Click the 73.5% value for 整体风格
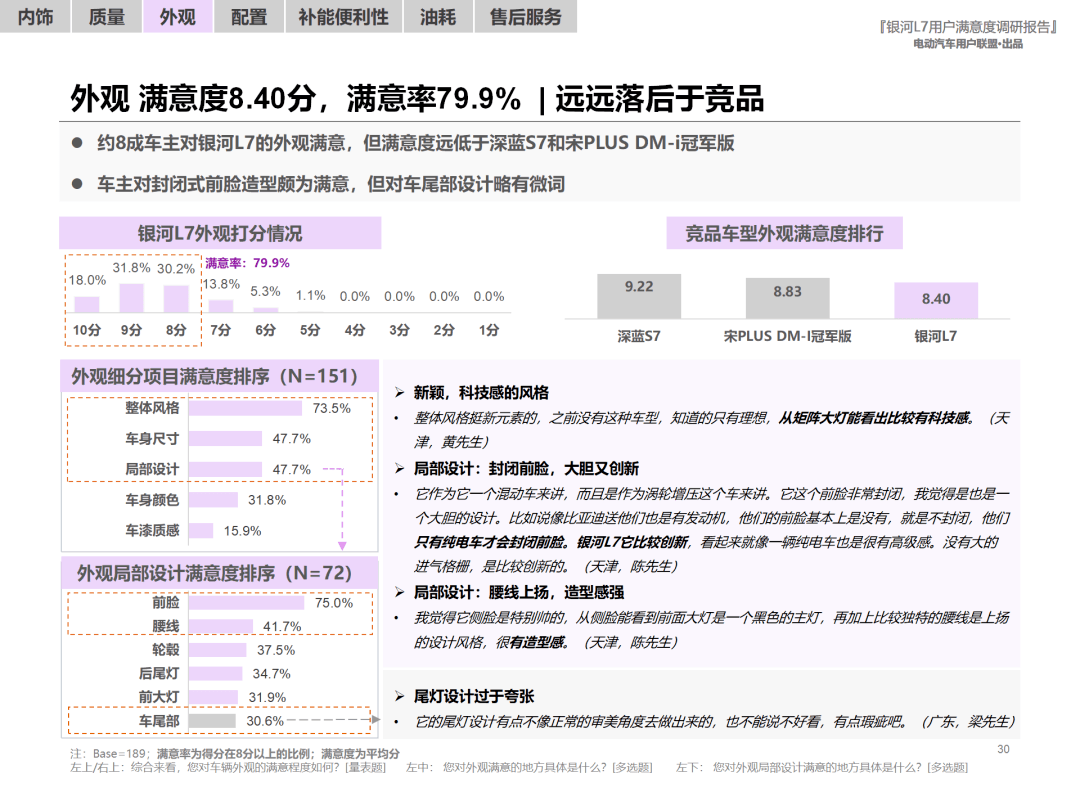This screenshot has height=810, width=1080. pos(331,408)
